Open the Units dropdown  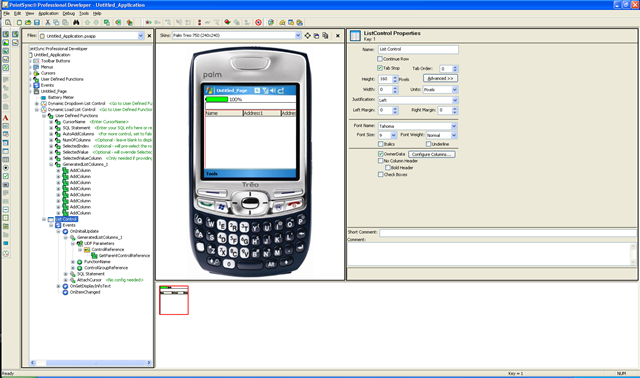click(455, 89)
